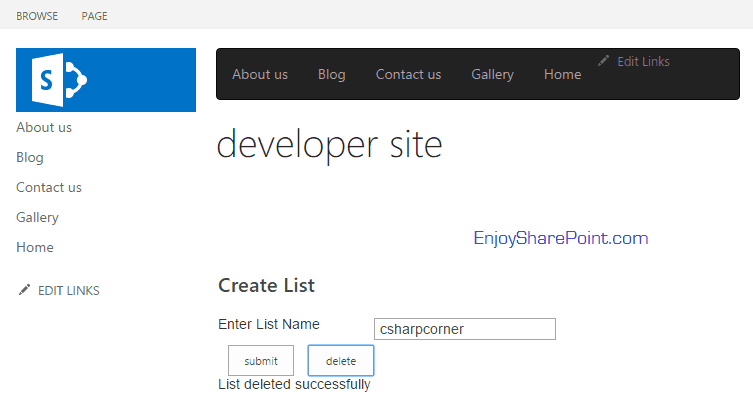Screen dimensions: 753x413
Task: Select Blog in the dark top navigation
Action: pyautogui.click(x=331, y=74)
